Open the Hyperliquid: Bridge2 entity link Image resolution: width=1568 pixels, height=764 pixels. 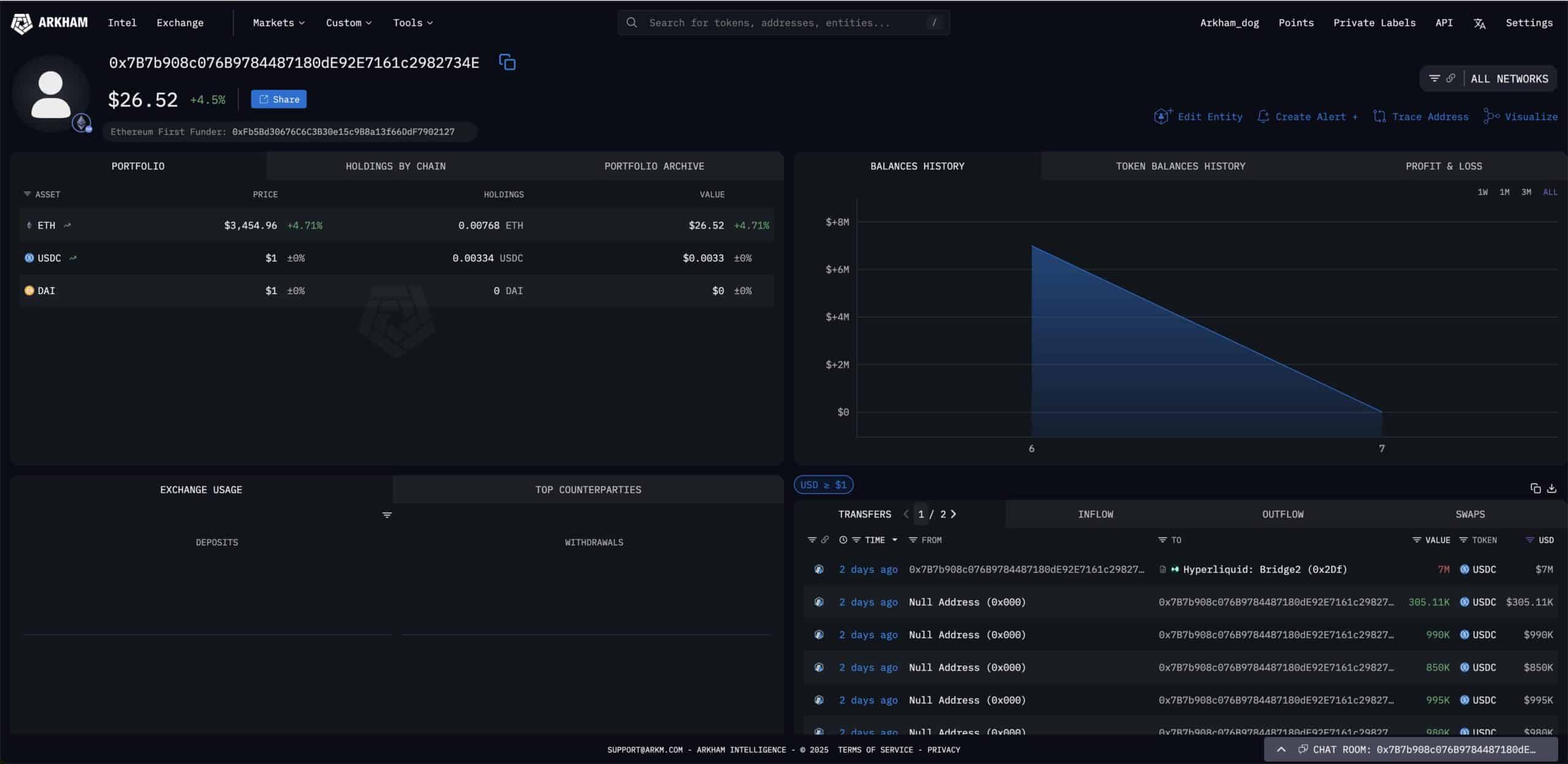pos(1264,569)
